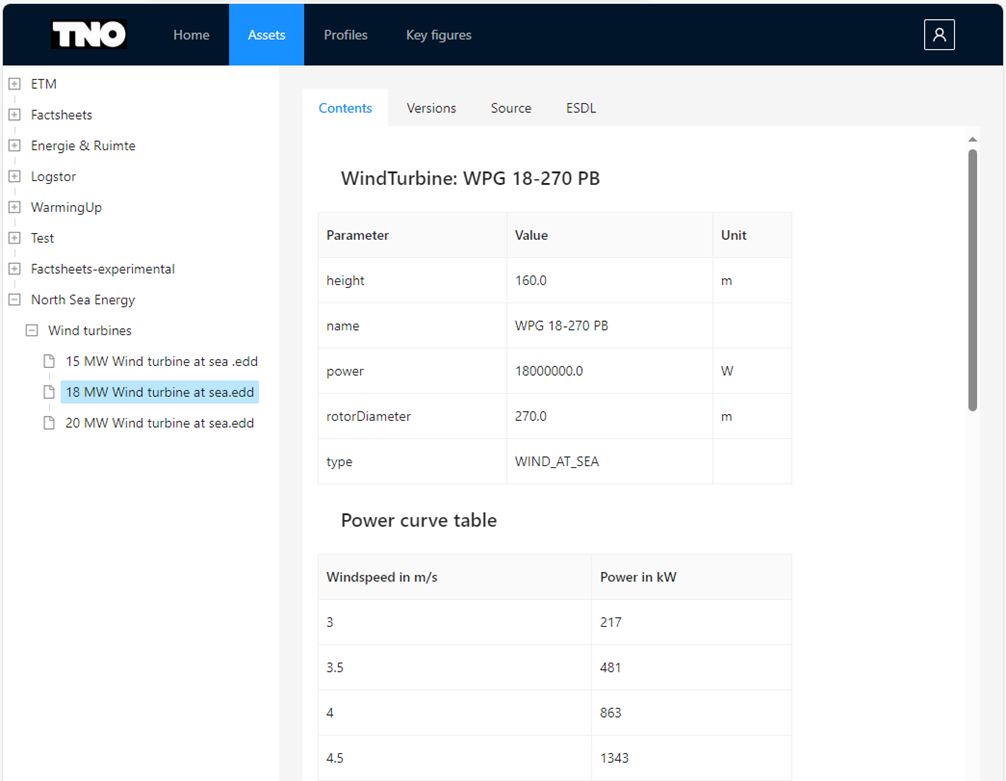The image size is (1006, 781).
Task: Expand the WarmingUp node
Action: click(x=14, y=208)
